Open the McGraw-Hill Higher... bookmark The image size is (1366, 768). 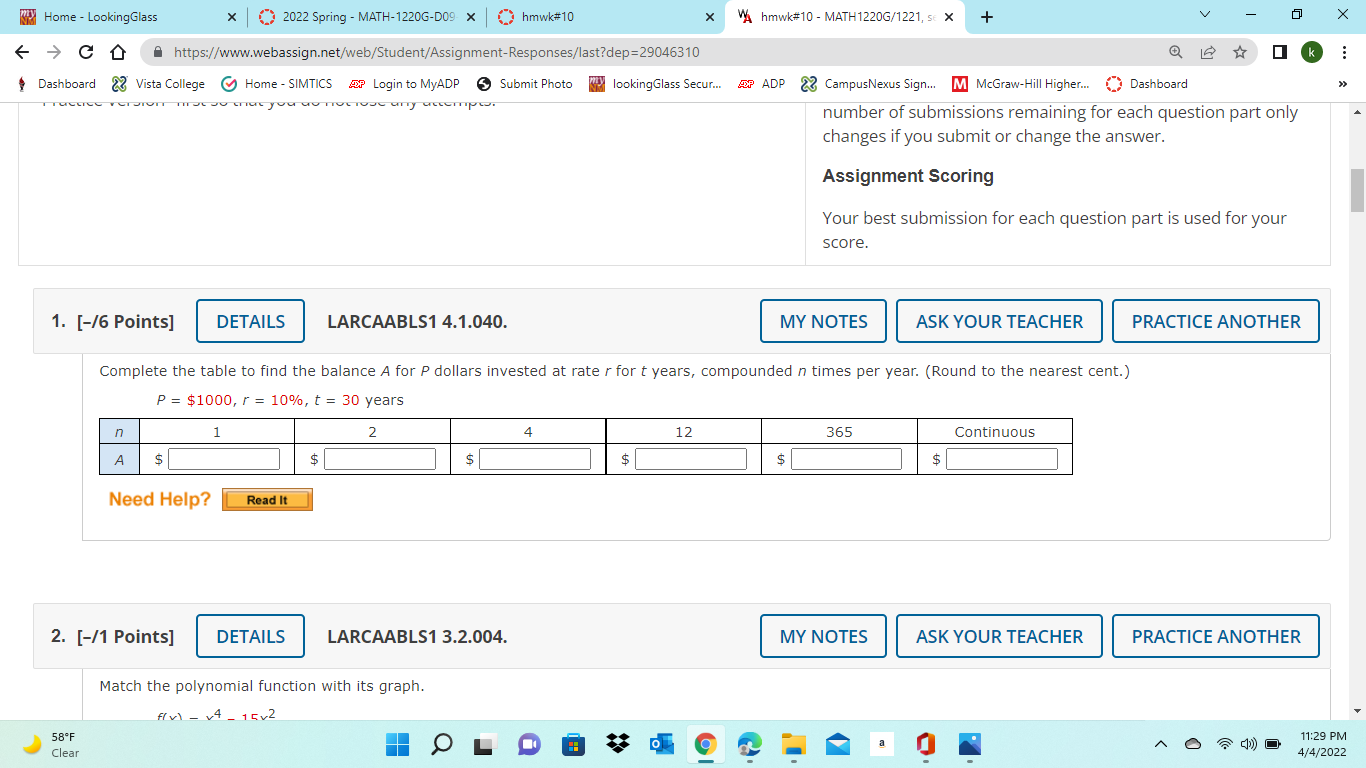[1021, 84]
